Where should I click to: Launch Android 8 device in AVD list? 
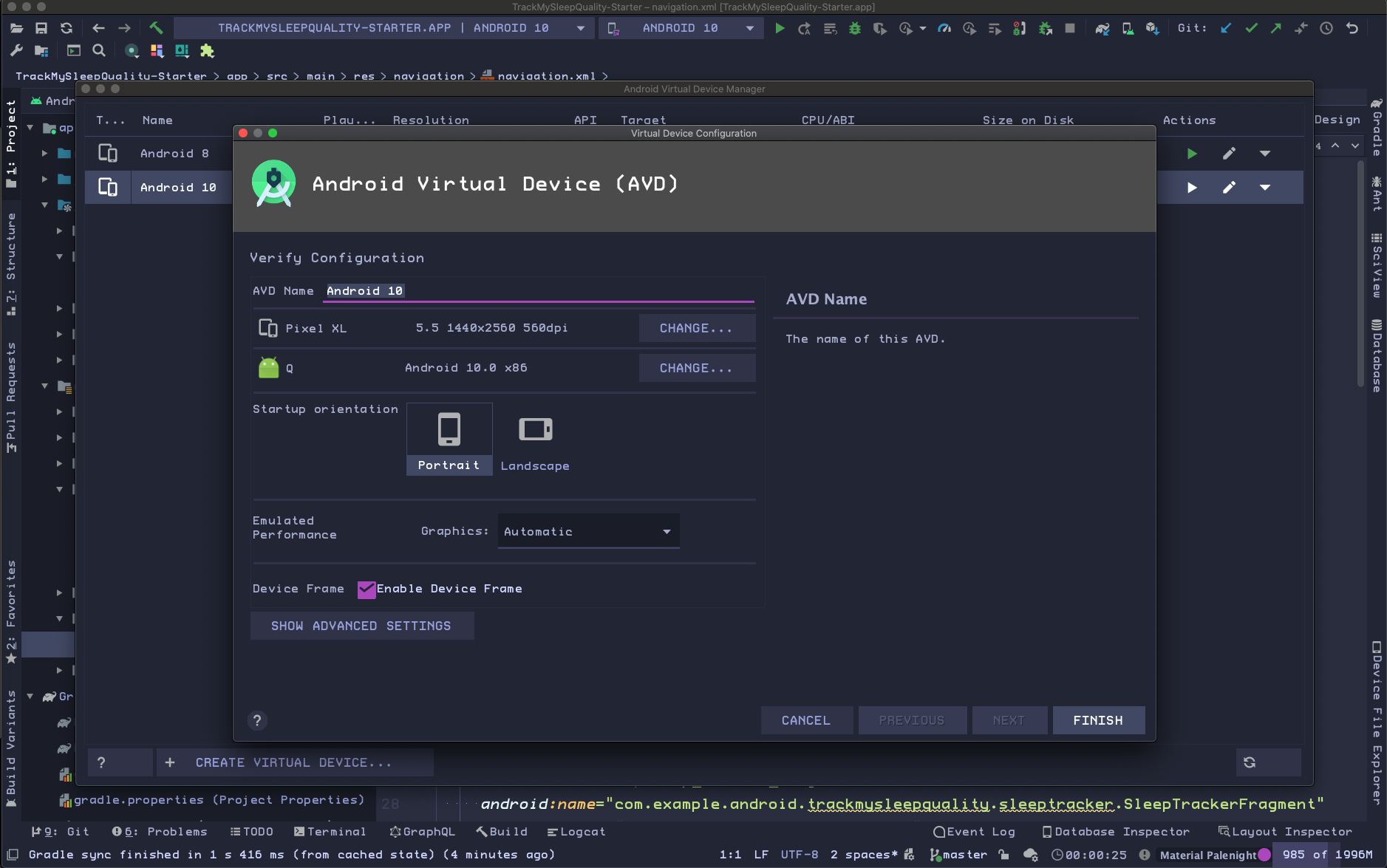[1191, 154]
